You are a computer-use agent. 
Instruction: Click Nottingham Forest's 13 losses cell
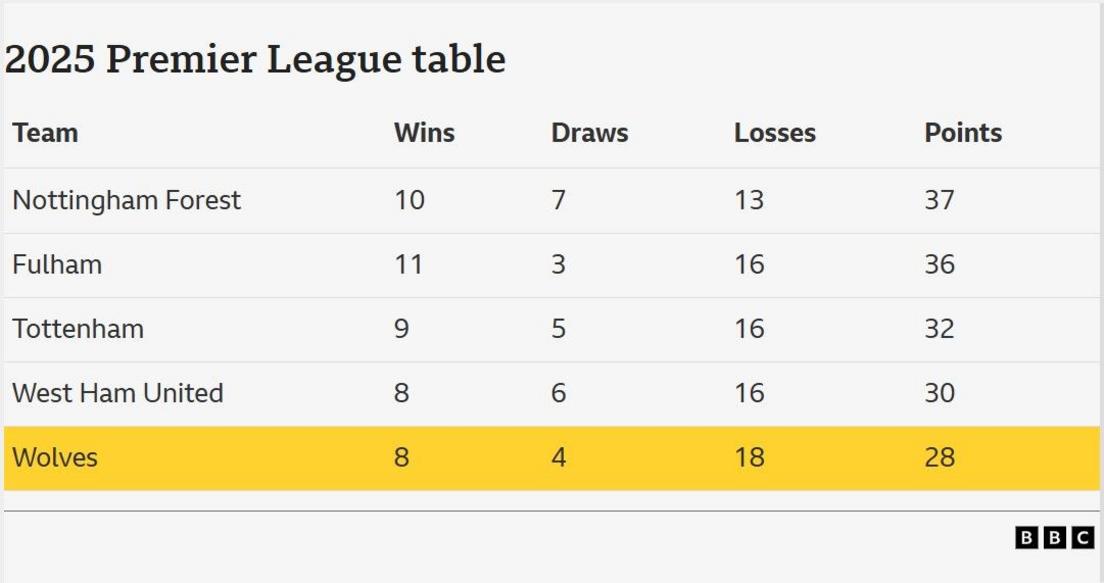[749, 200]
